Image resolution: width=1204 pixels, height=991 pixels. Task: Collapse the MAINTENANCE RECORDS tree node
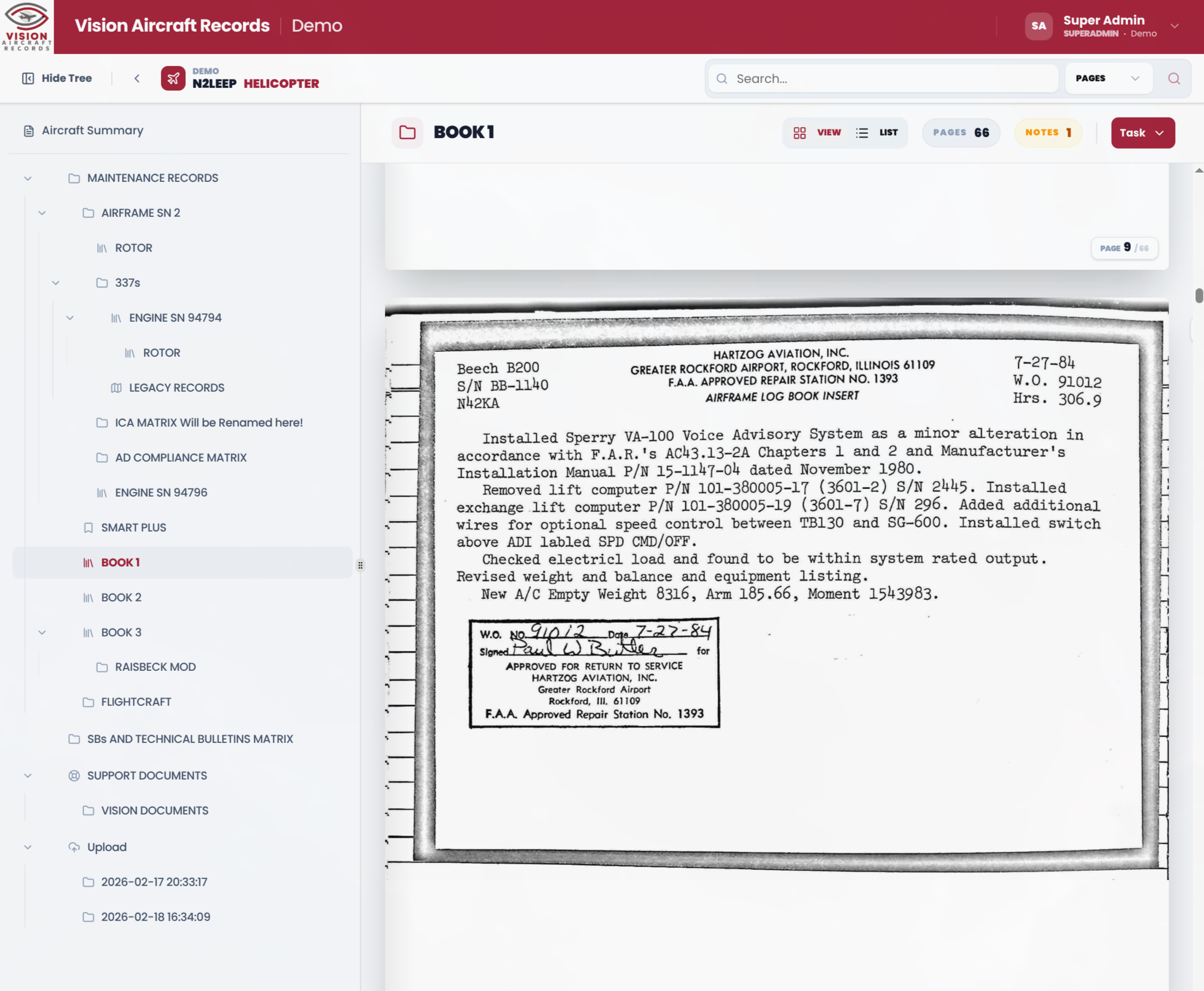pyautogui.click(x=28, y=178)
